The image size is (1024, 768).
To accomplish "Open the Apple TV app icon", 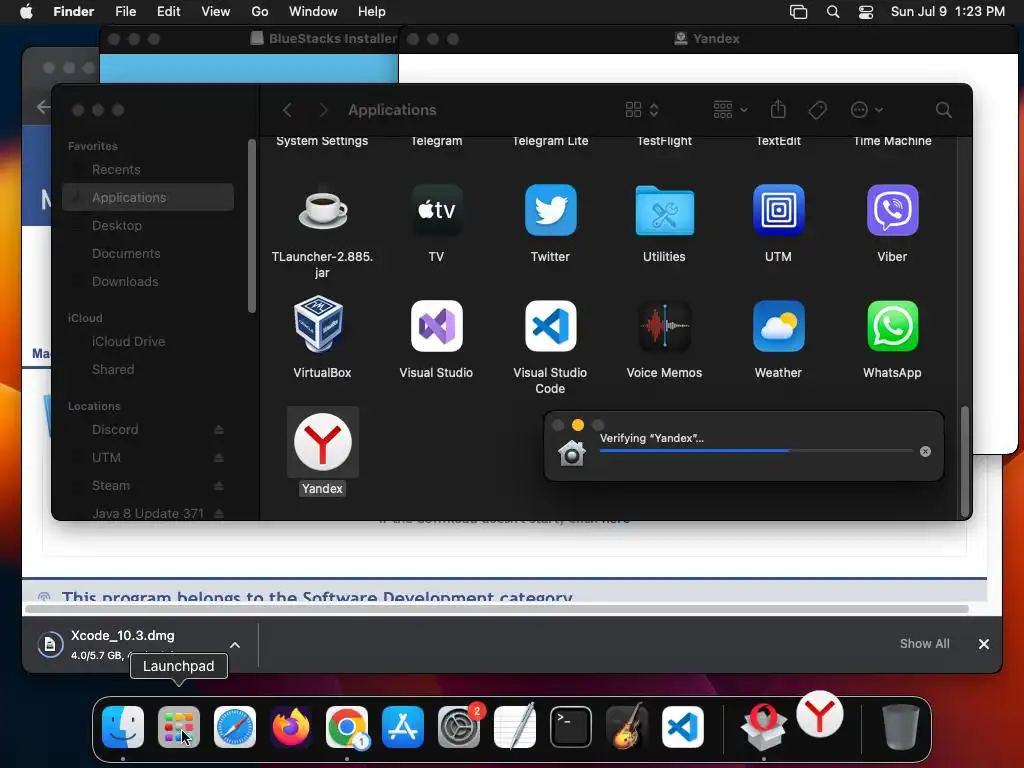I will [436, 210].
